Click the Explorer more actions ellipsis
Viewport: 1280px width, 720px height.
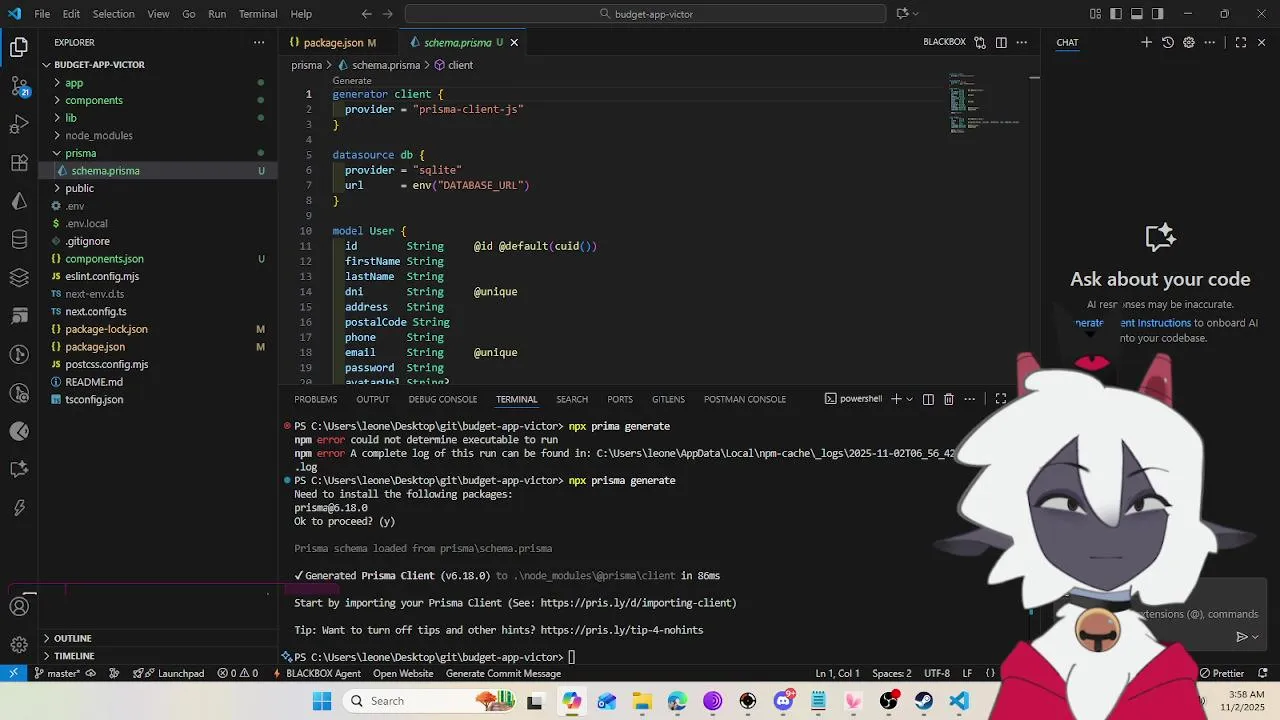click(x=259, y=42)
